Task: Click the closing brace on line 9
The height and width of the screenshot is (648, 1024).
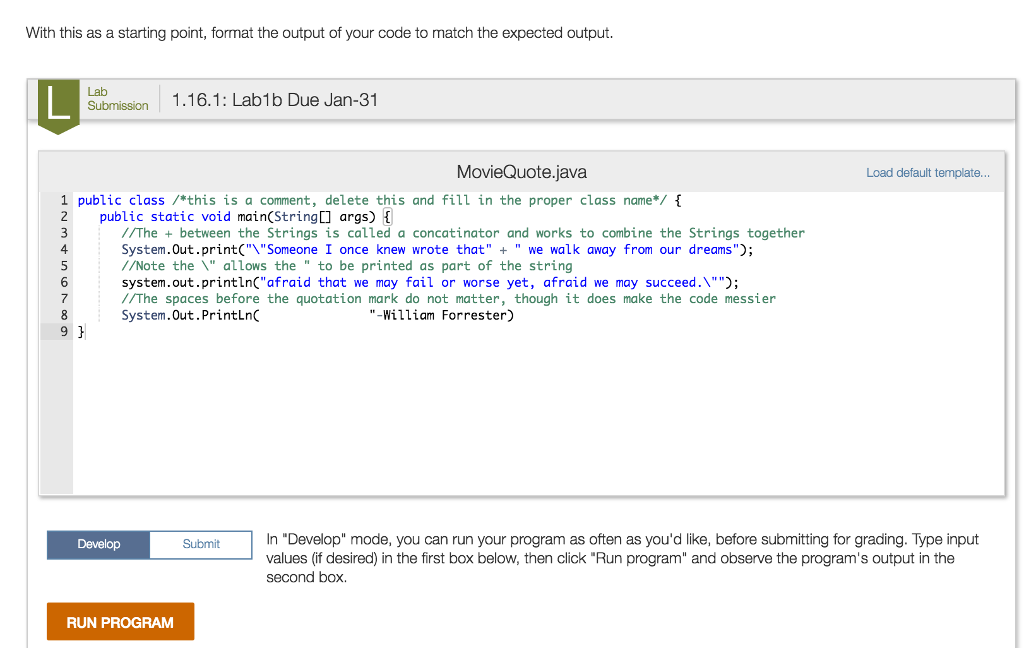Action: click(x=81, y=331)
